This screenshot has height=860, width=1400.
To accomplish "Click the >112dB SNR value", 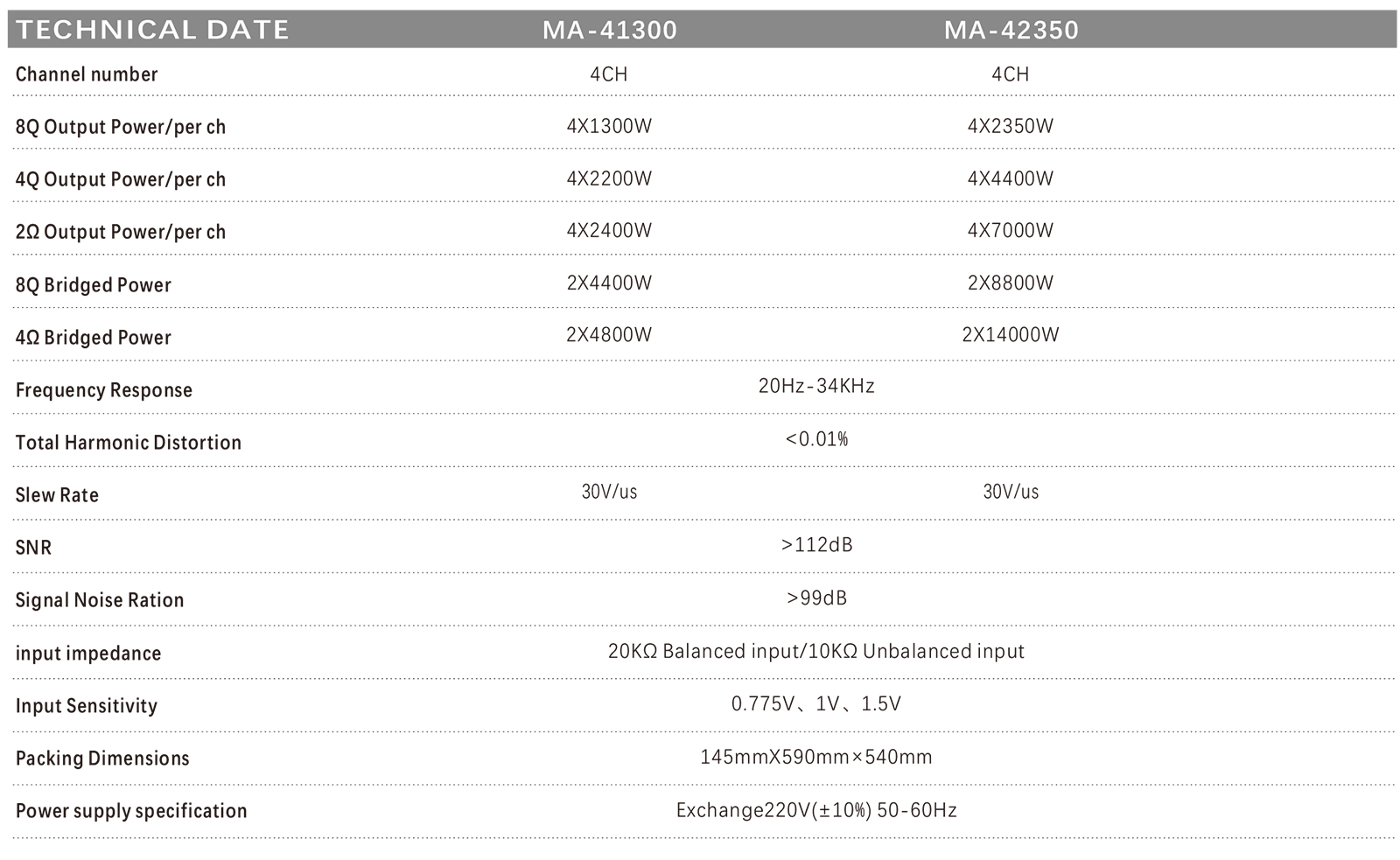I will [x=816, y=545].
